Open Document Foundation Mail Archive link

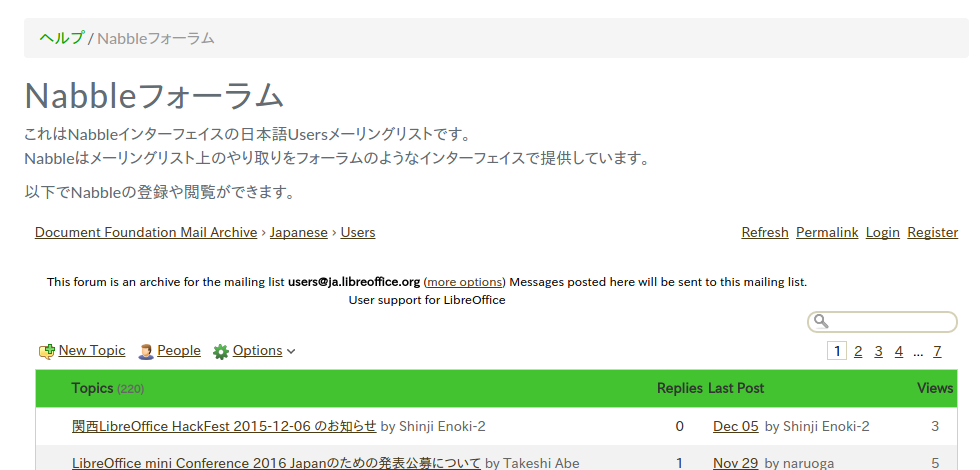(x=146, y=232)
